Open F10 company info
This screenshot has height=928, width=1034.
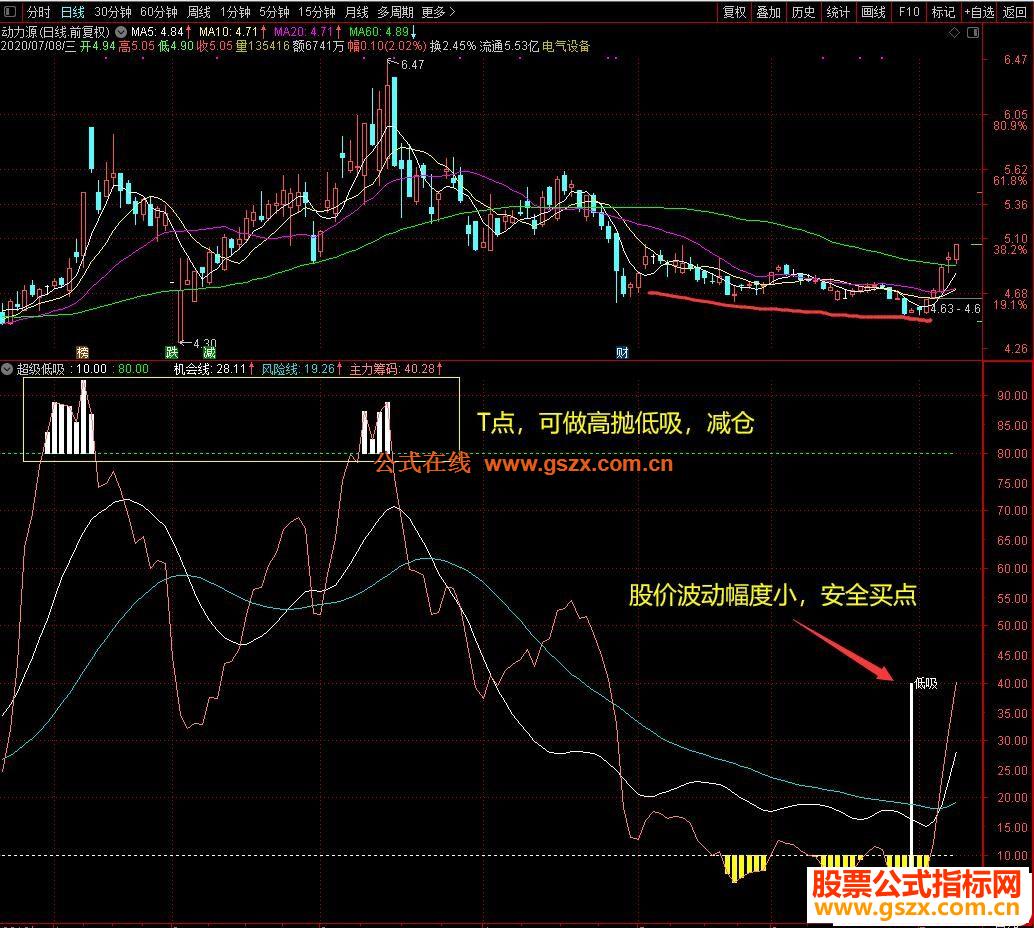point(909,12)
